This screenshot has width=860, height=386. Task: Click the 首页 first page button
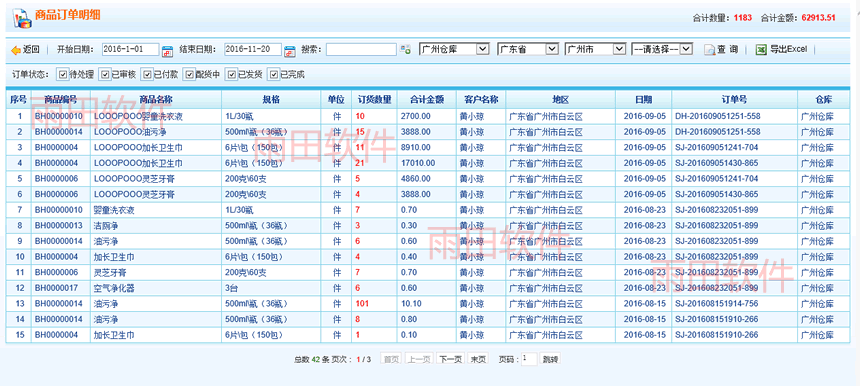pyautogui.click(x=391, y=360)
